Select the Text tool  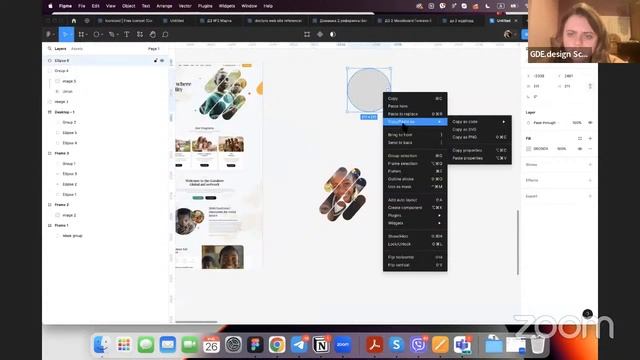pos(127,34)
